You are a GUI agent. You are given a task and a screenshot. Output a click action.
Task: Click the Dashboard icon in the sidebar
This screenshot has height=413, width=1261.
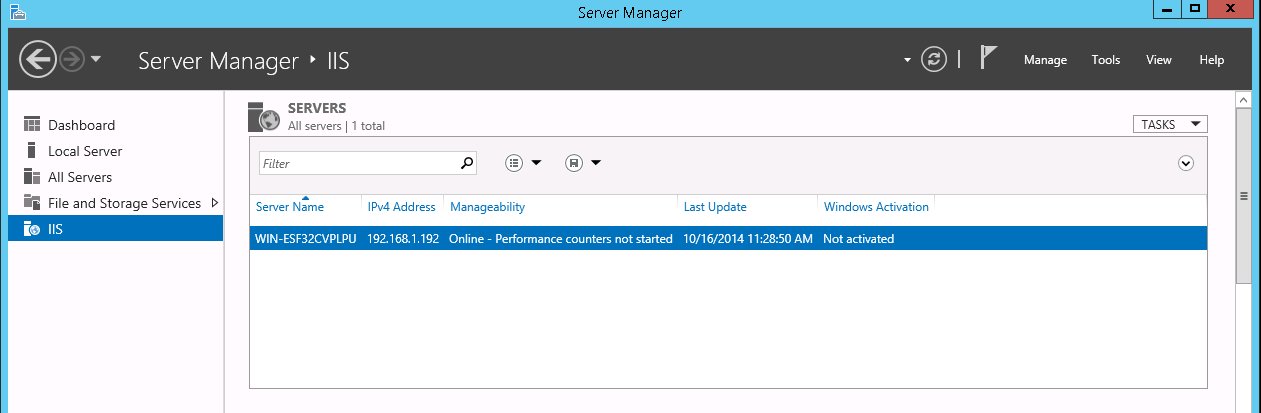[x=31, y=125]
